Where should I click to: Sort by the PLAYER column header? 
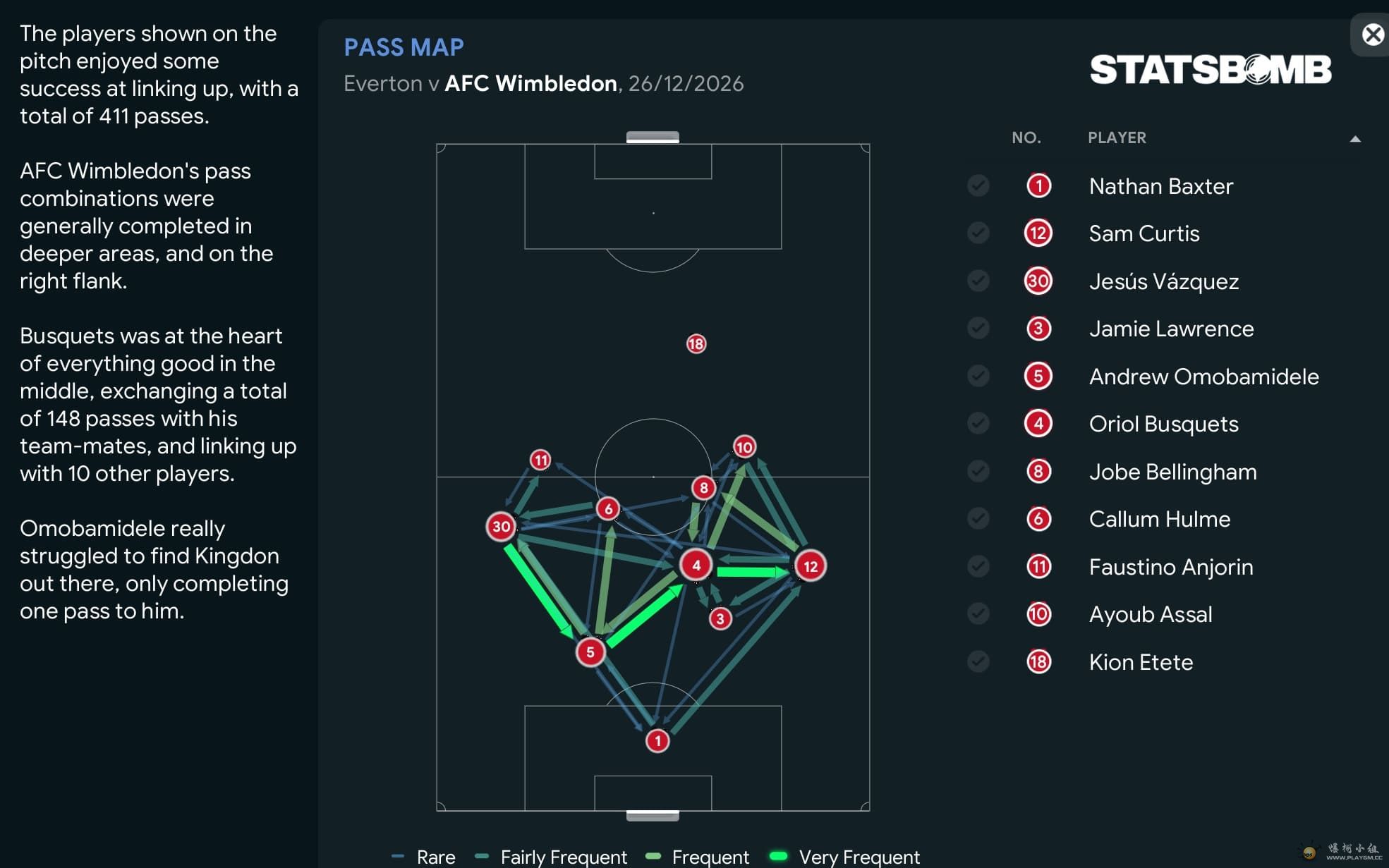tap(1117, 137)
